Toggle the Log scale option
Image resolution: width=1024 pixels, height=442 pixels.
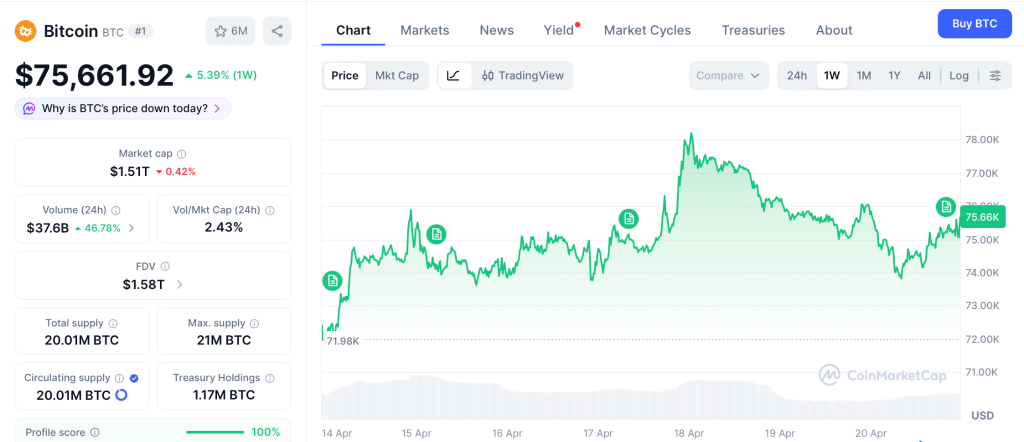(959, 75)
